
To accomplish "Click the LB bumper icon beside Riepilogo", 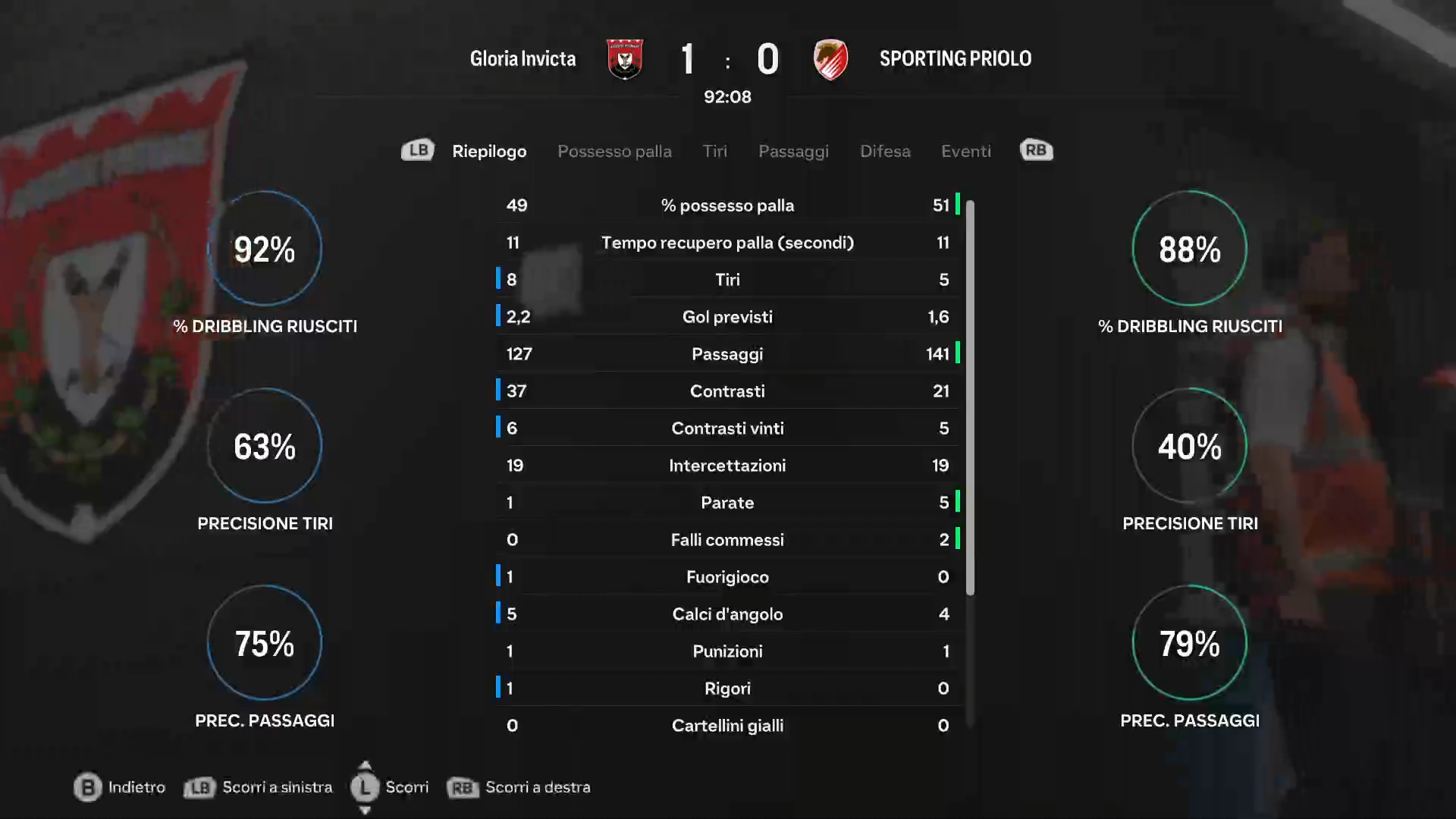I will coord(418,150).
